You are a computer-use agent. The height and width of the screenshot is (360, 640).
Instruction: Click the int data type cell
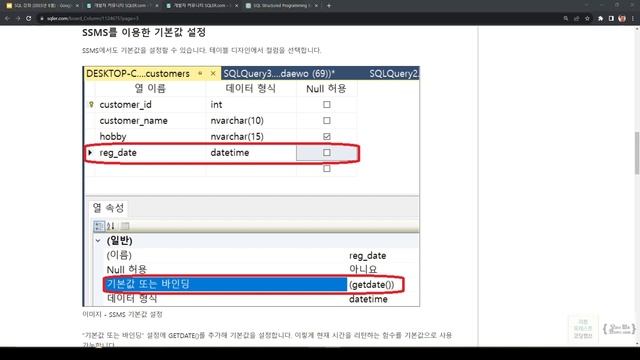[251, 104]
